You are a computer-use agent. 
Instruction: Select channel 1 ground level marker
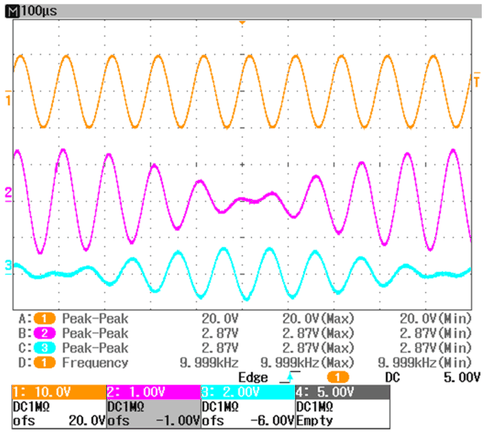tap(8, 98)
